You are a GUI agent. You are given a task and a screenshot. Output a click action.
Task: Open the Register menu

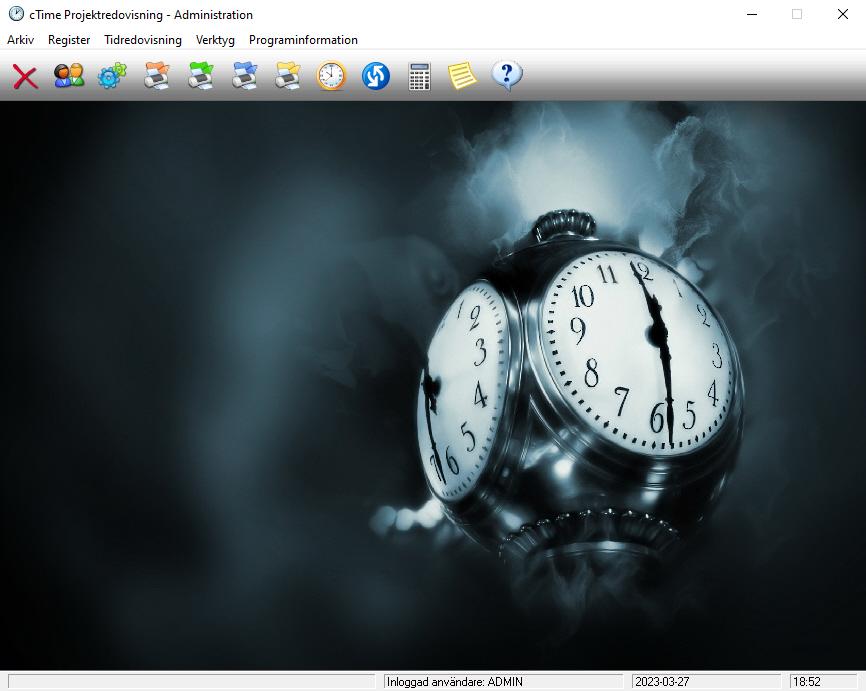pos(69,40)
